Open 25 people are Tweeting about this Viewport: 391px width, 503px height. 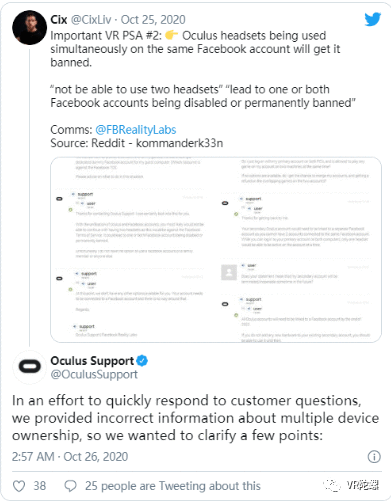[173, 486]
